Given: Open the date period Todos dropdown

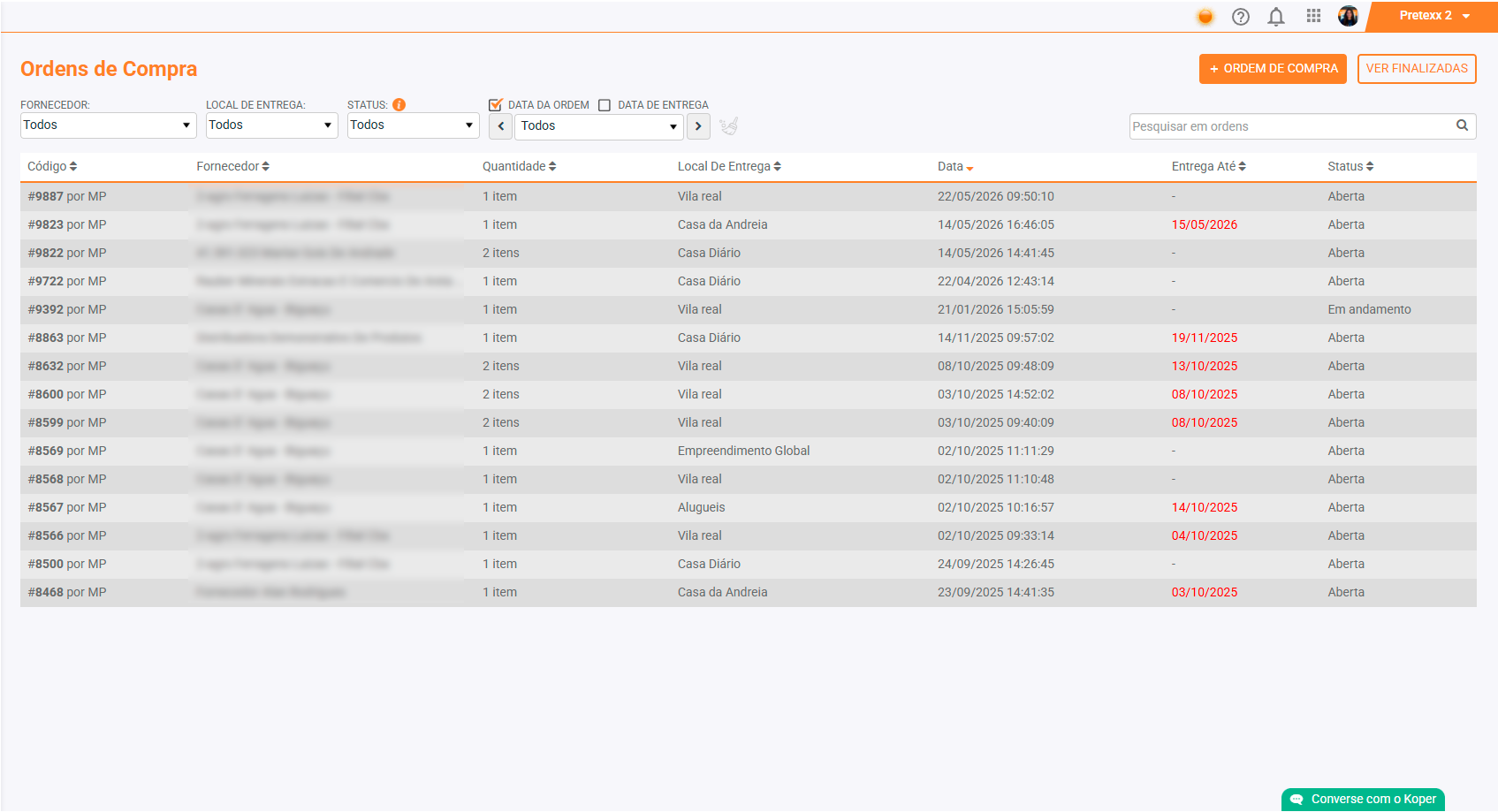Looking at the screenshot, I should click(599, 126).
